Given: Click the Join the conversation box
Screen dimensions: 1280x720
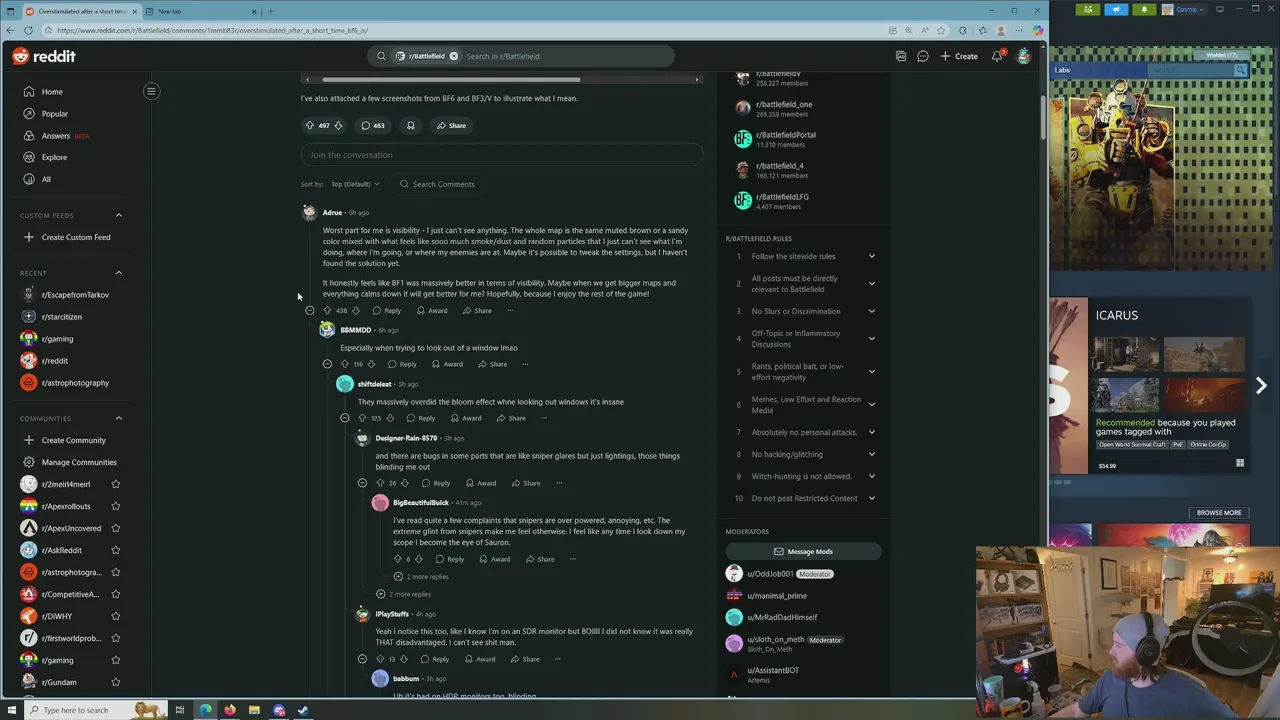Looking at the screenshot, I should pos(502,155).
